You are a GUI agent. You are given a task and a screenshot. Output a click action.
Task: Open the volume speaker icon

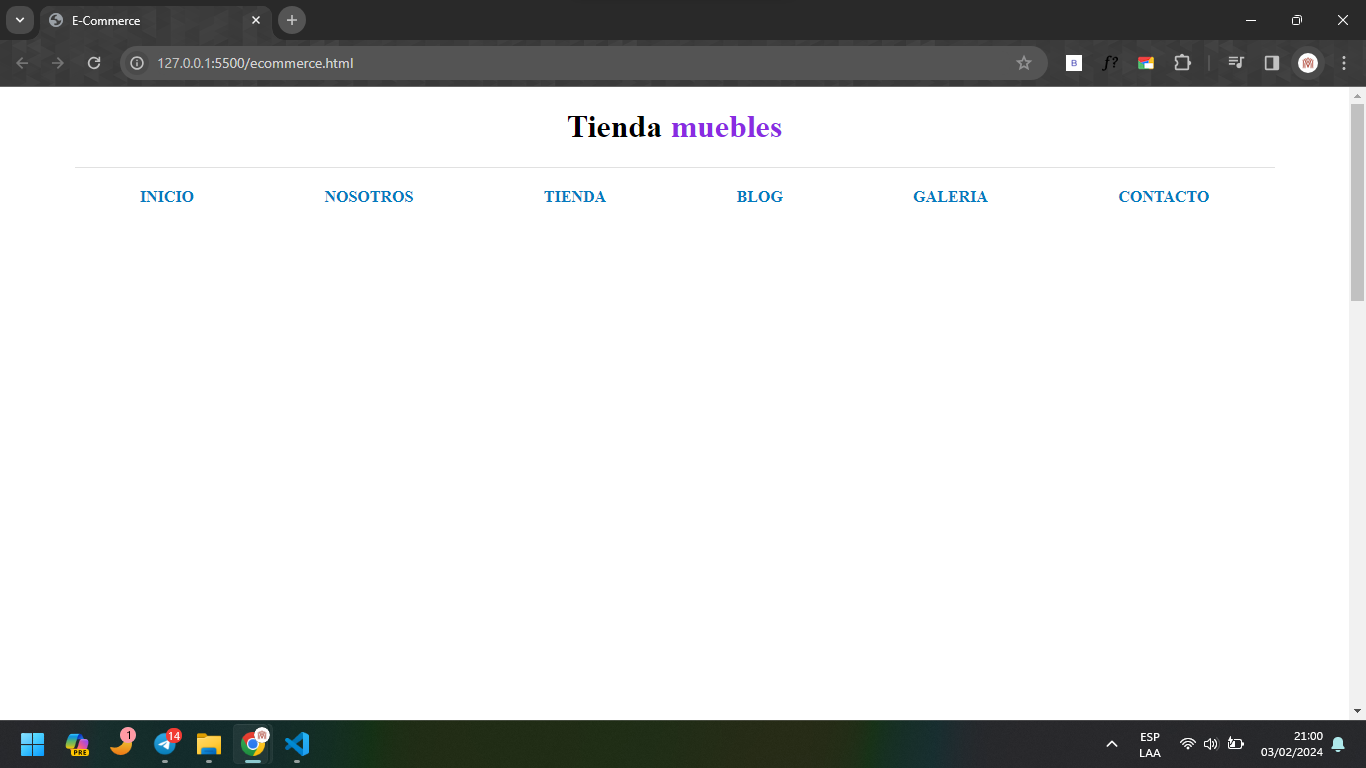tap(1211, 744)
